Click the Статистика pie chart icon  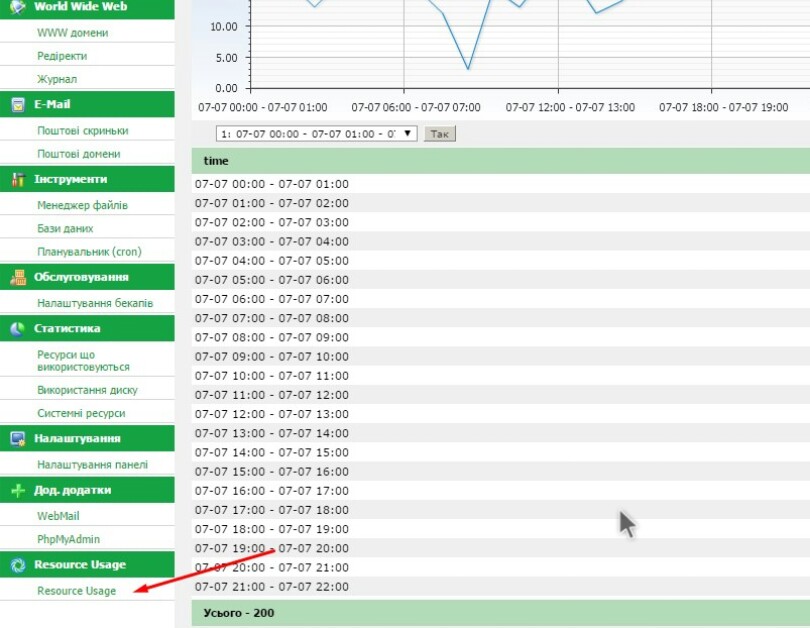pos(18,328)
